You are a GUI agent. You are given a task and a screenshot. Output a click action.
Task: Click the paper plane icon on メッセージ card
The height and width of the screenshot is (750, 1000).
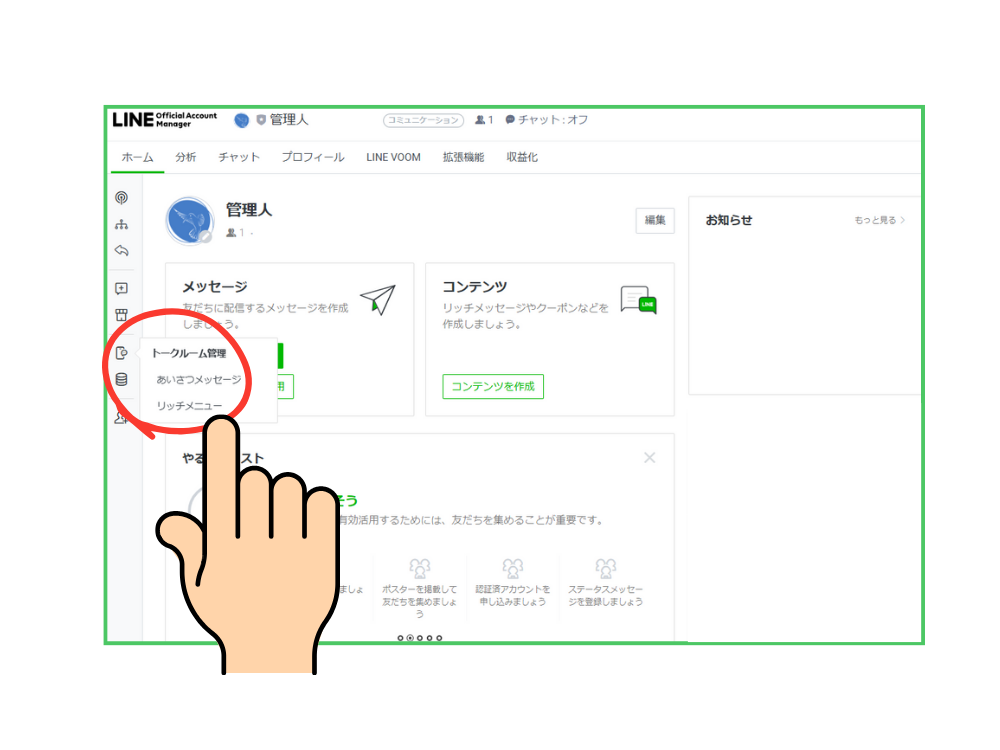375,297
